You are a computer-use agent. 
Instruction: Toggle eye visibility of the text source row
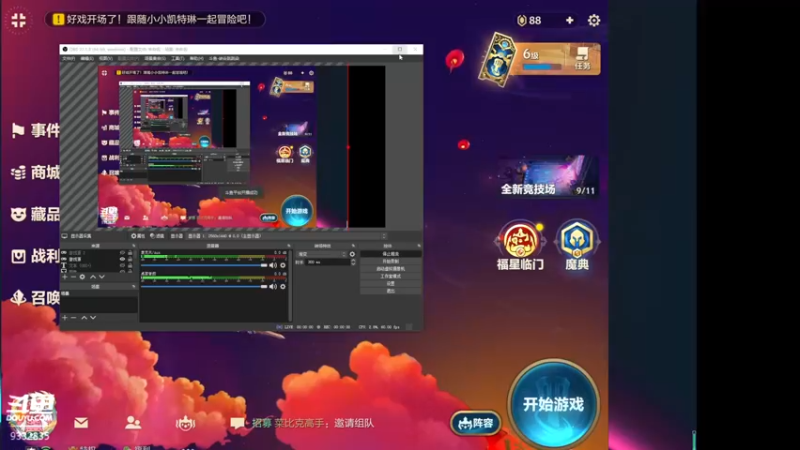(x=122, y=265)
